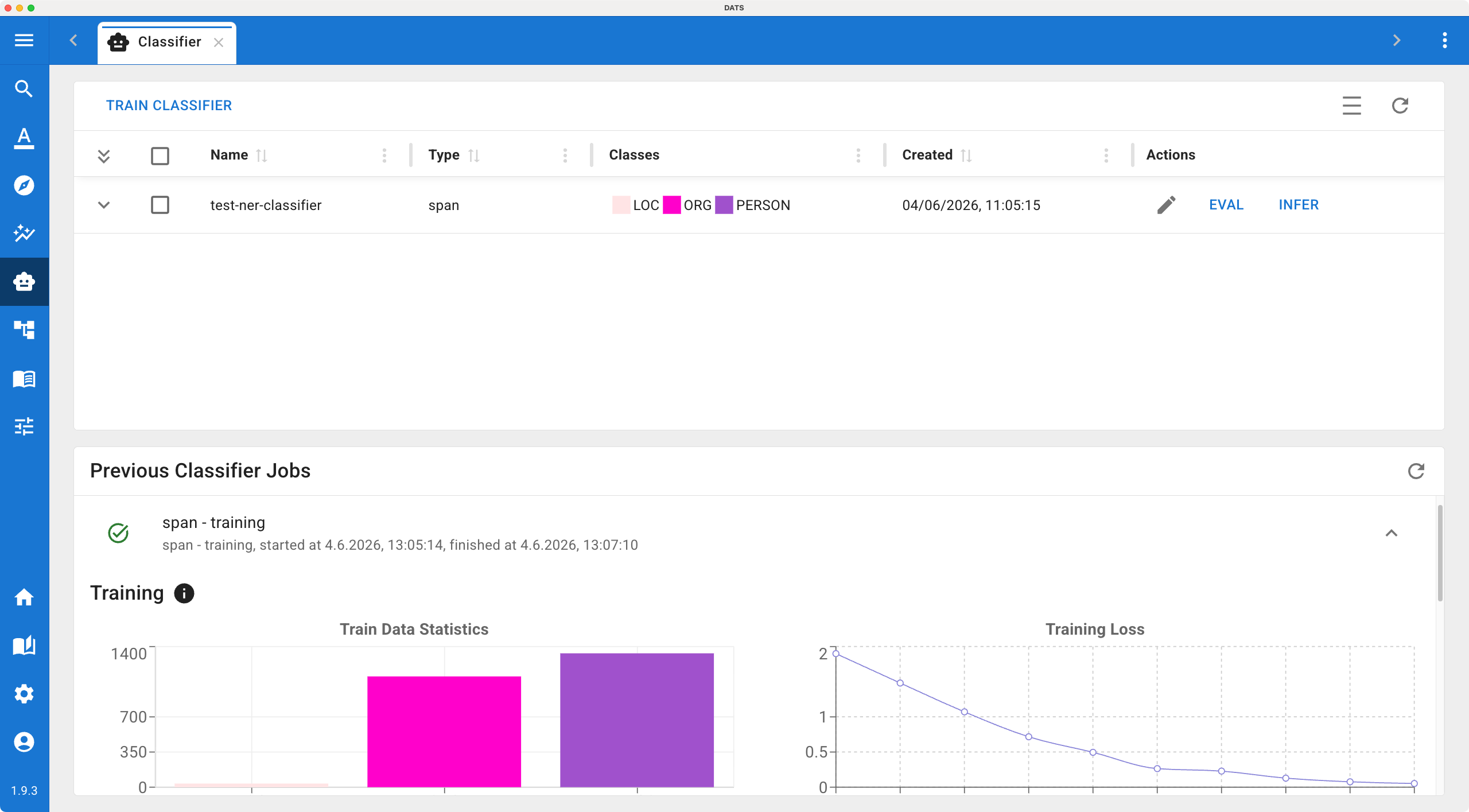1469x812 pixels.
Task: Open the compass explore icon
Action: click(x=24, y=185)
